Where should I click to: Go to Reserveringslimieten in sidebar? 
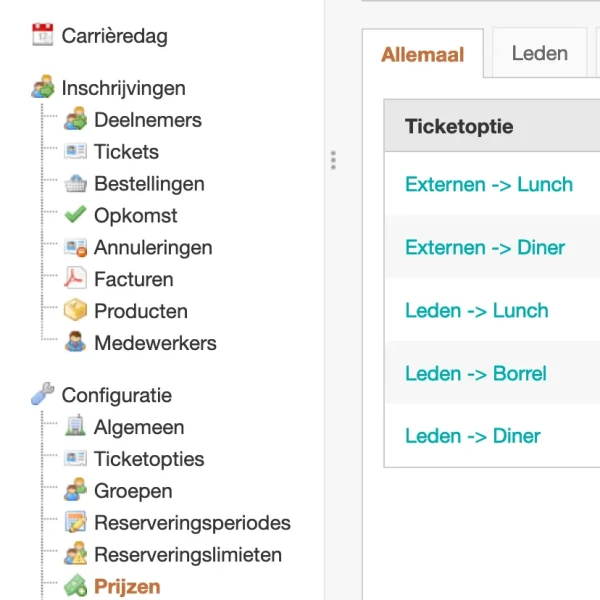click(188, 555)
